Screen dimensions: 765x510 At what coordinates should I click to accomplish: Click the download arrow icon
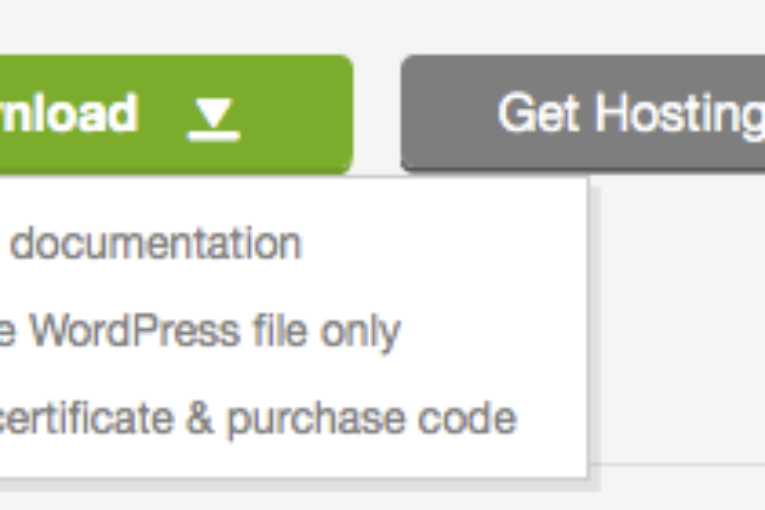pyautogui.click(x=214, y=119)
